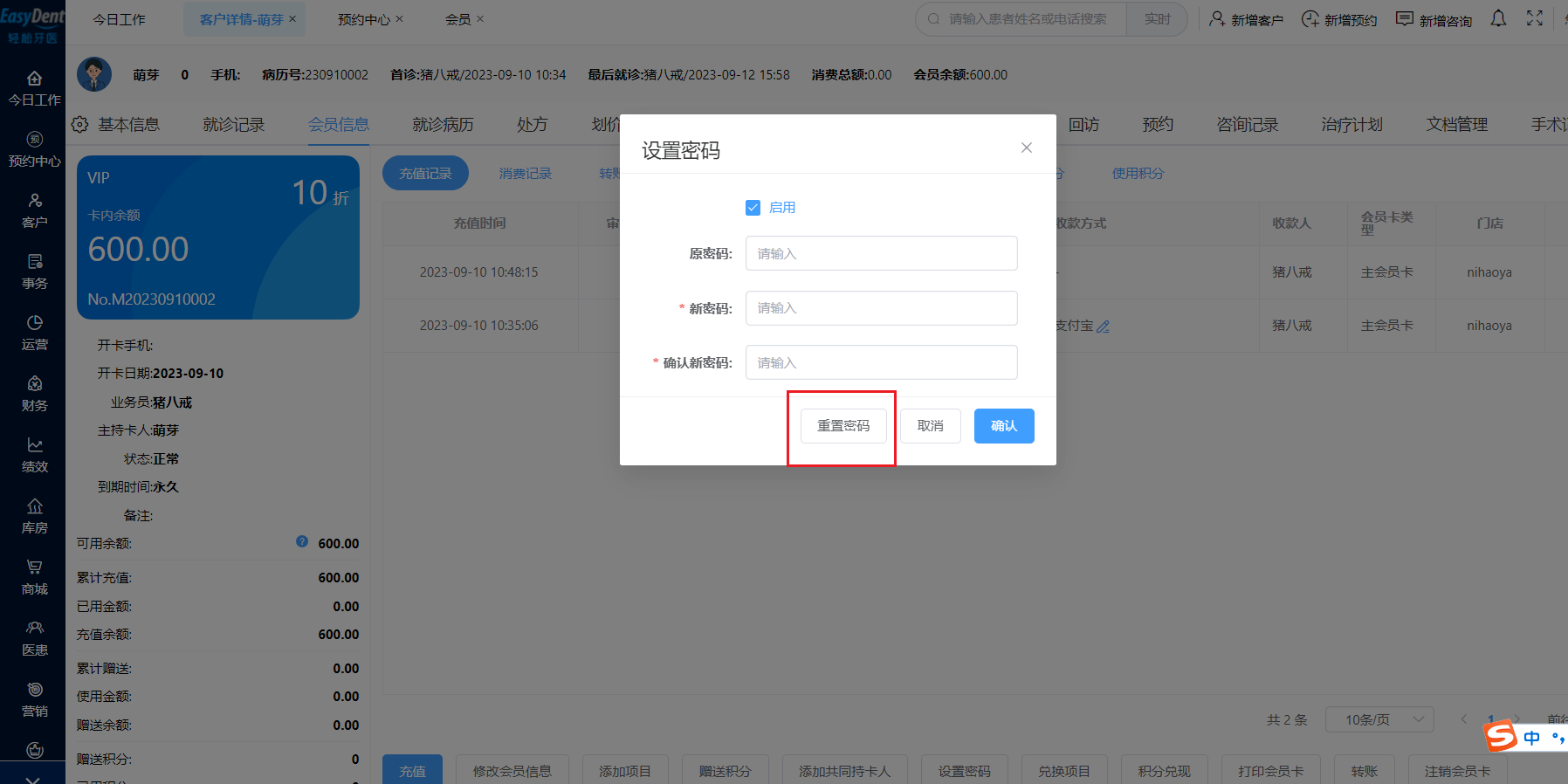Switch to the 预约中心 top tab
Image resolution: width=1568 pixels, height=784 pixels.
pos(364,19)
